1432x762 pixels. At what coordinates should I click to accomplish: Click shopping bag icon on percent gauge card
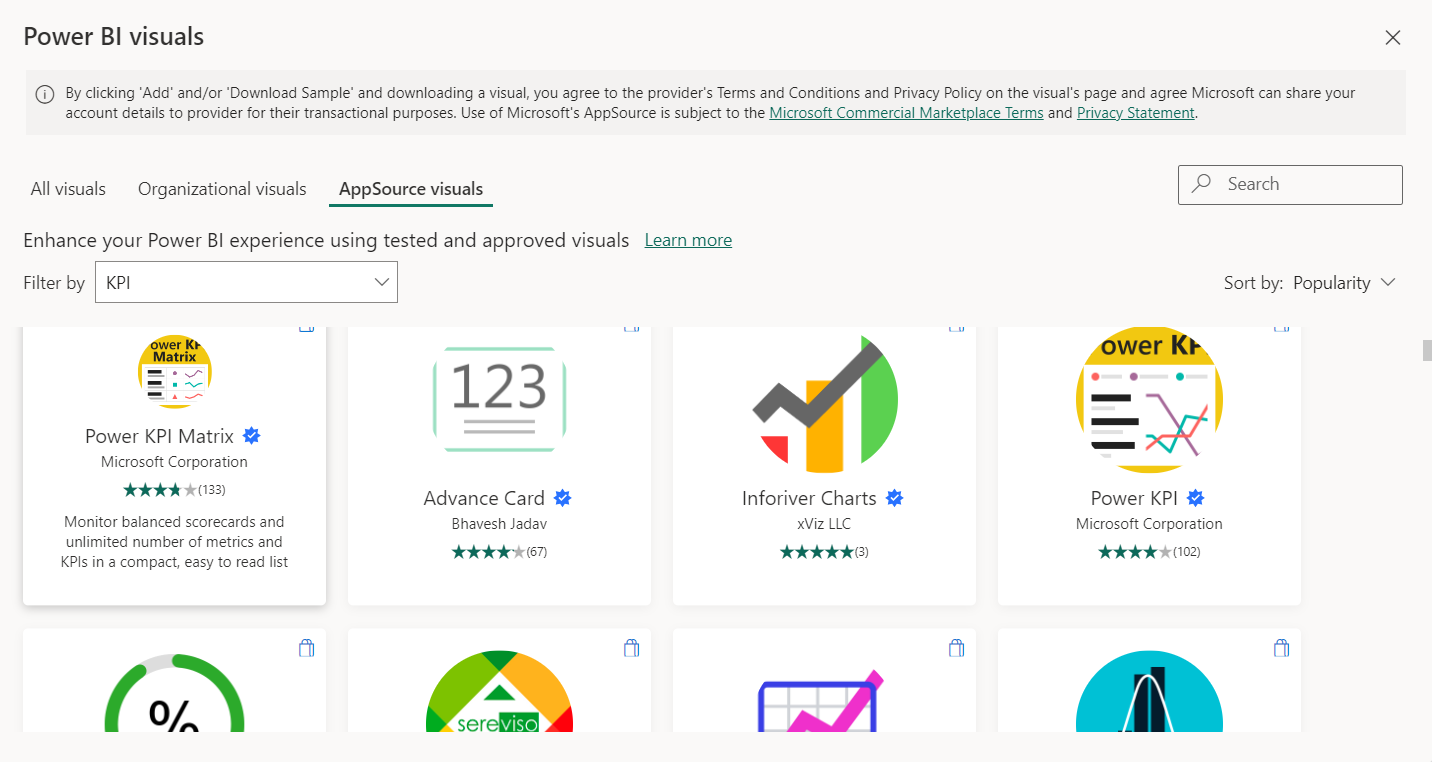(307, 648)
